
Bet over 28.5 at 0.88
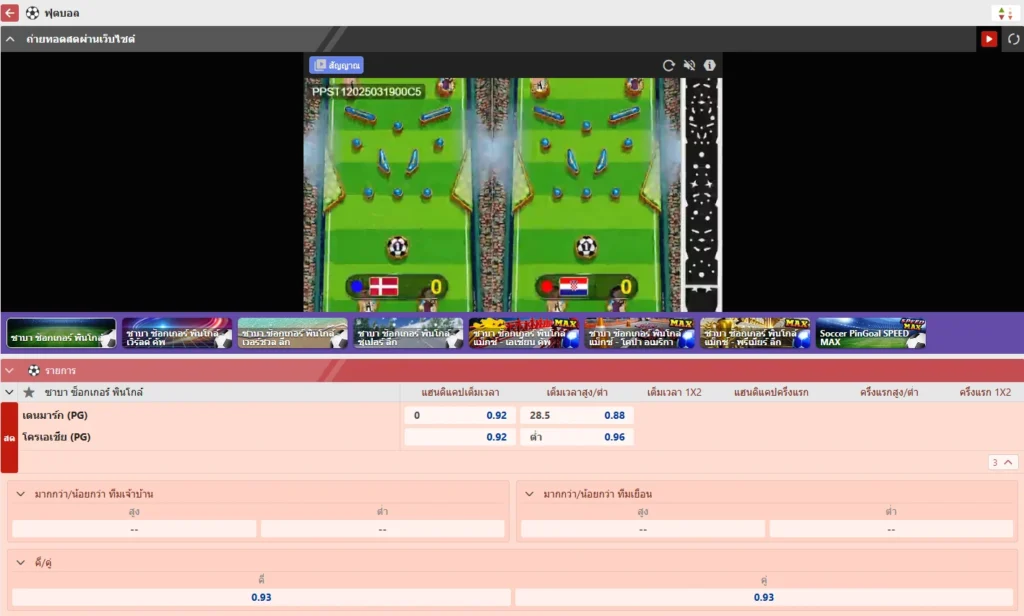pos(577,415)
